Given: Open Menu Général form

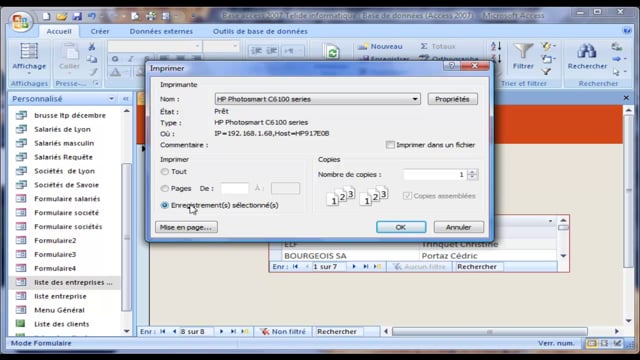Looking at the screenshot, I should tap(59, 310).
